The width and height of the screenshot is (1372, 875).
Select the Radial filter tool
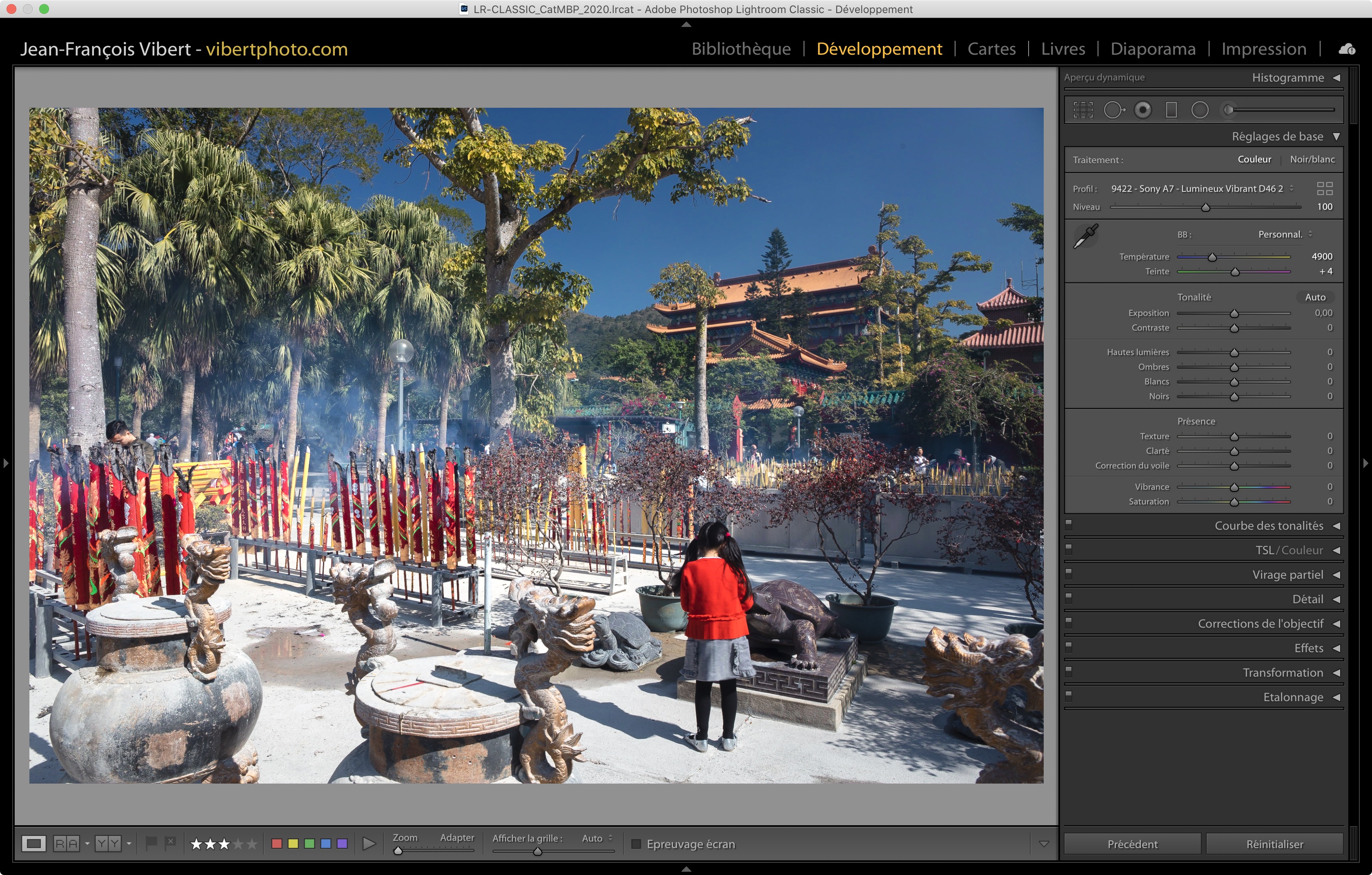coord(1200,110)
